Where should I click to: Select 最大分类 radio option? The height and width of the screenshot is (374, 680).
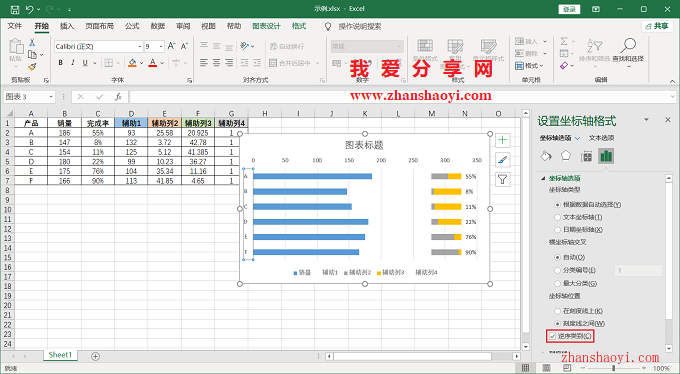(x=558, y=283)
